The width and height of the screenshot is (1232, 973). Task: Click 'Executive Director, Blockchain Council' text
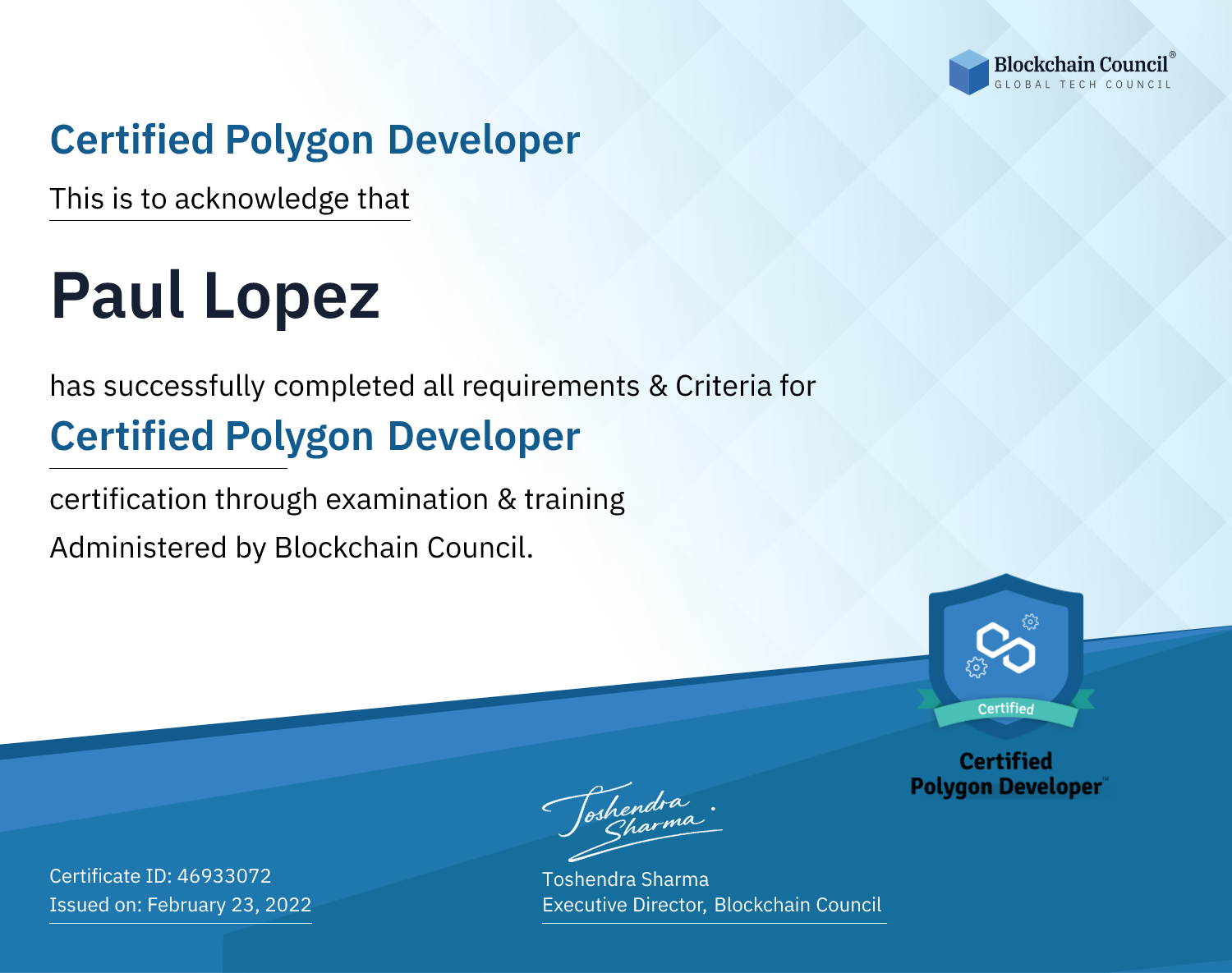pyautogui.click(x=712, y=905)
